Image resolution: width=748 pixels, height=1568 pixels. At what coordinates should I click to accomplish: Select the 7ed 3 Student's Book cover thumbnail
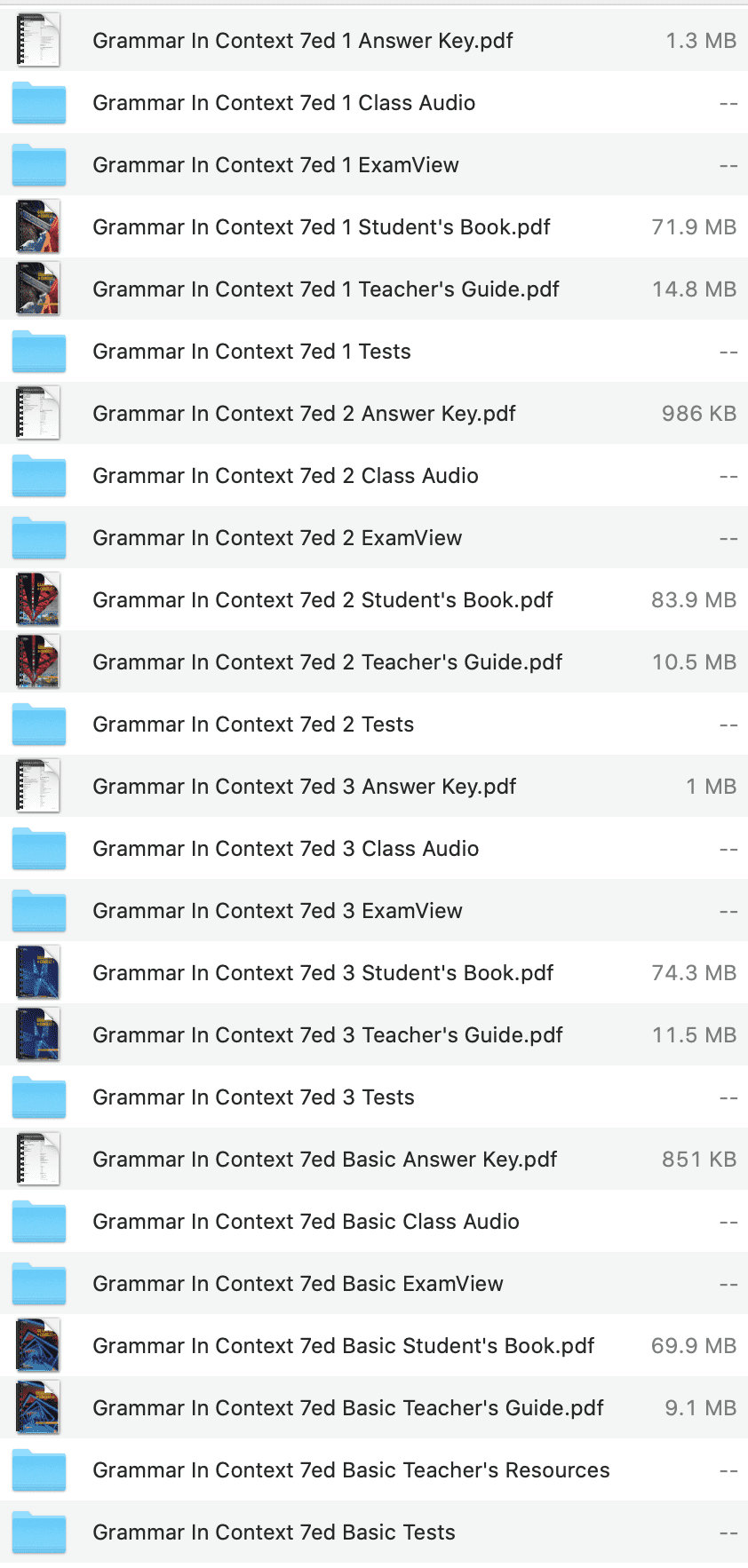pos(38,972)
